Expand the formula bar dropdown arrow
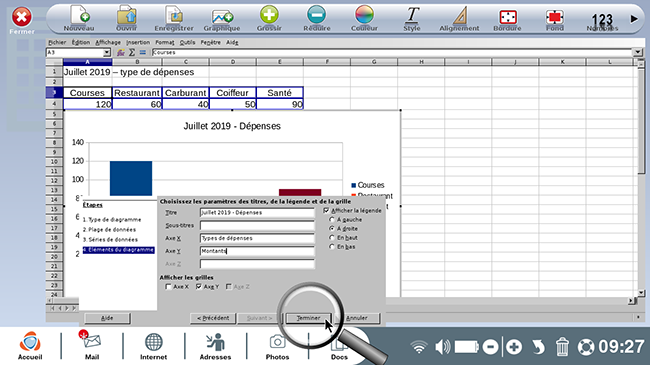The image size is (650, 365). [x=637, y=52]
